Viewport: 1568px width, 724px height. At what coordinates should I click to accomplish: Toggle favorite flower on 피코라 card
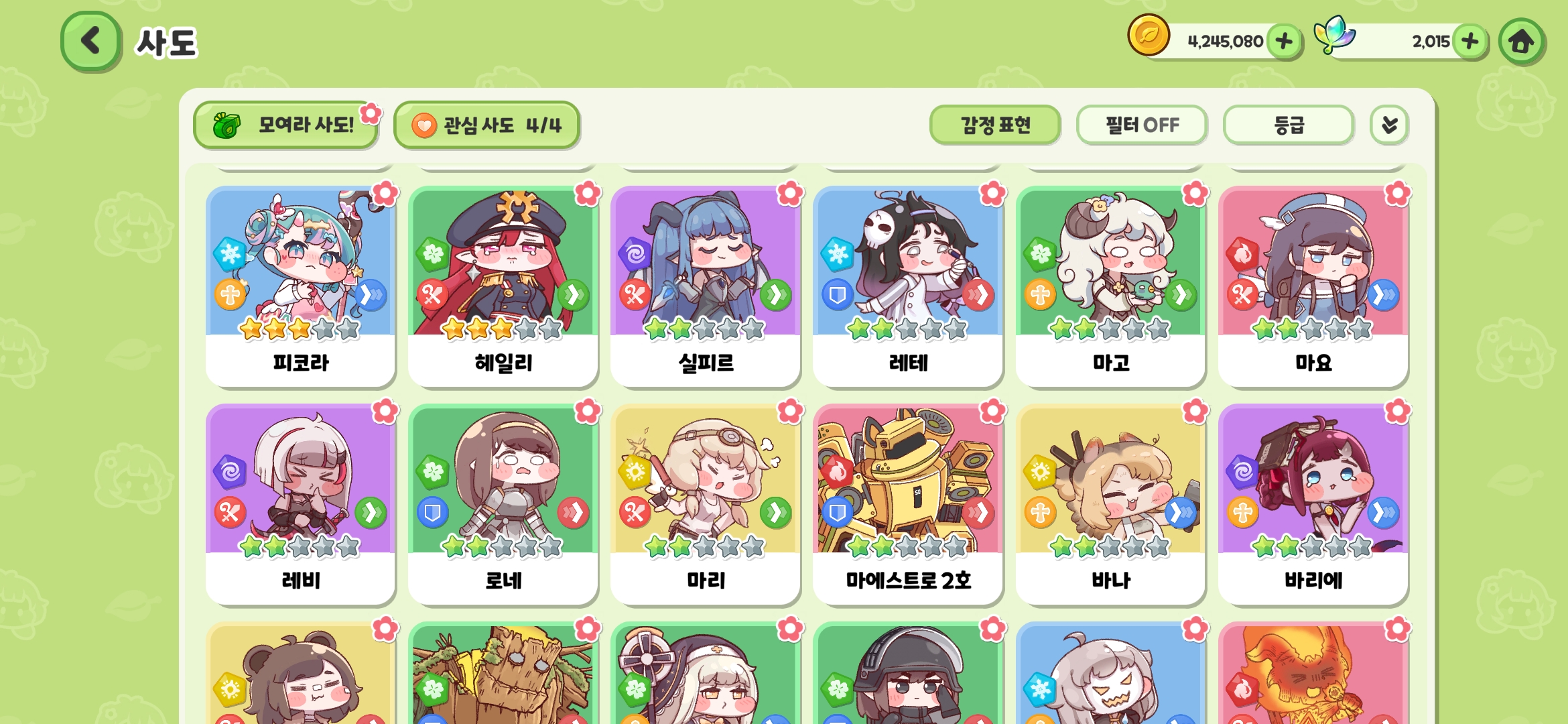[x=385, y=194]
